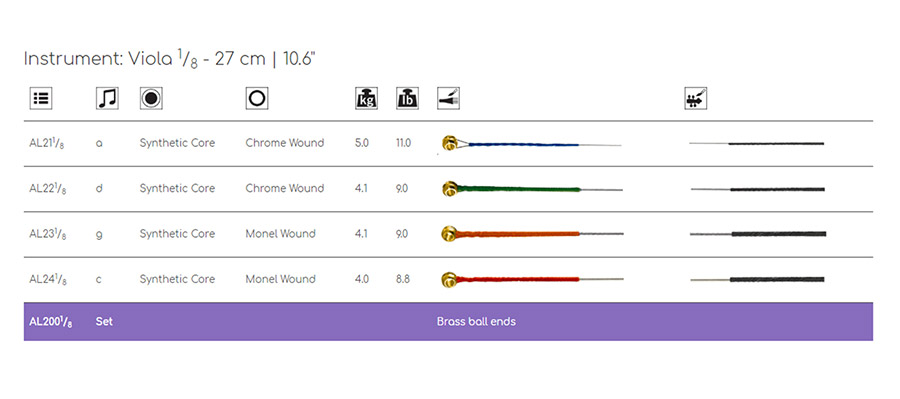Click the green d-string ball end image

tap(532, 188)
